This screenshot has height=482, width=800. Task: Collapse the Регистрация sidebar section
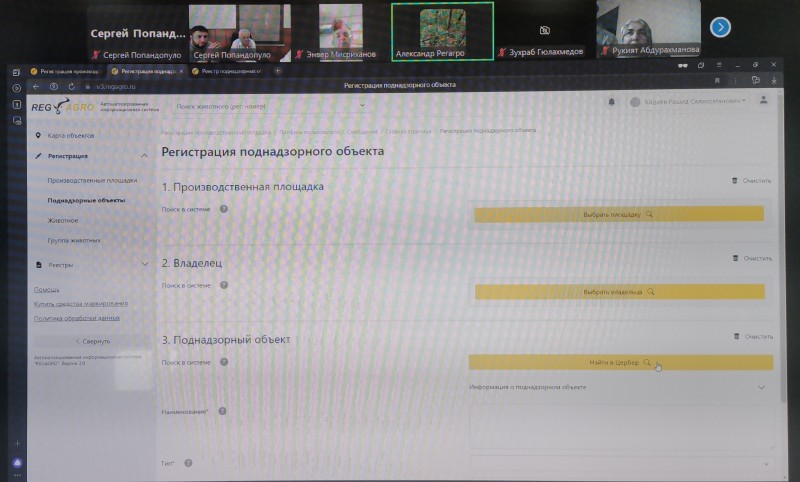tap(144, 156)
